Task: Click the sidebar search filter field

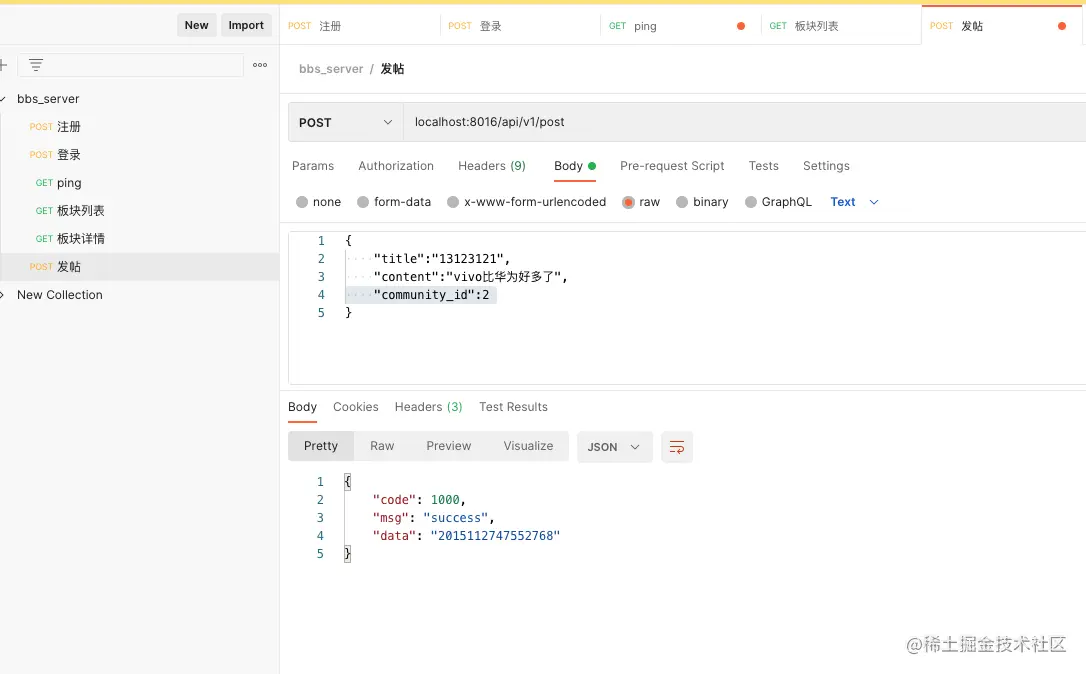Action: (130, 65)
